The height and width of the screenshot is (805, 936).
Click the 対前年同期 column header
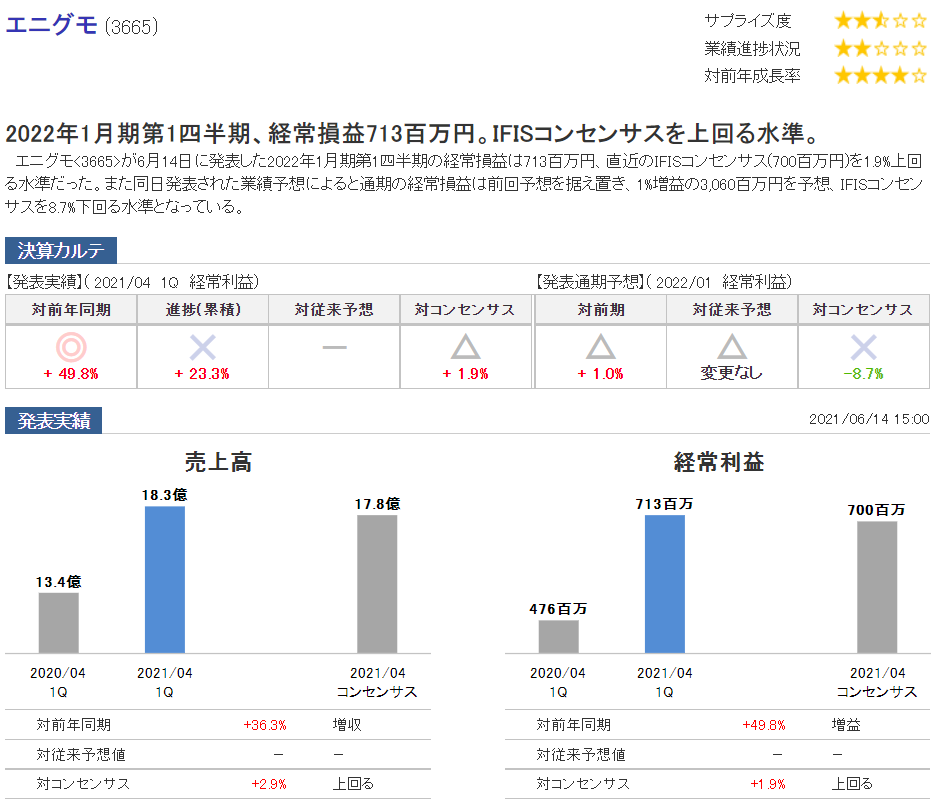tap(71, 310)
